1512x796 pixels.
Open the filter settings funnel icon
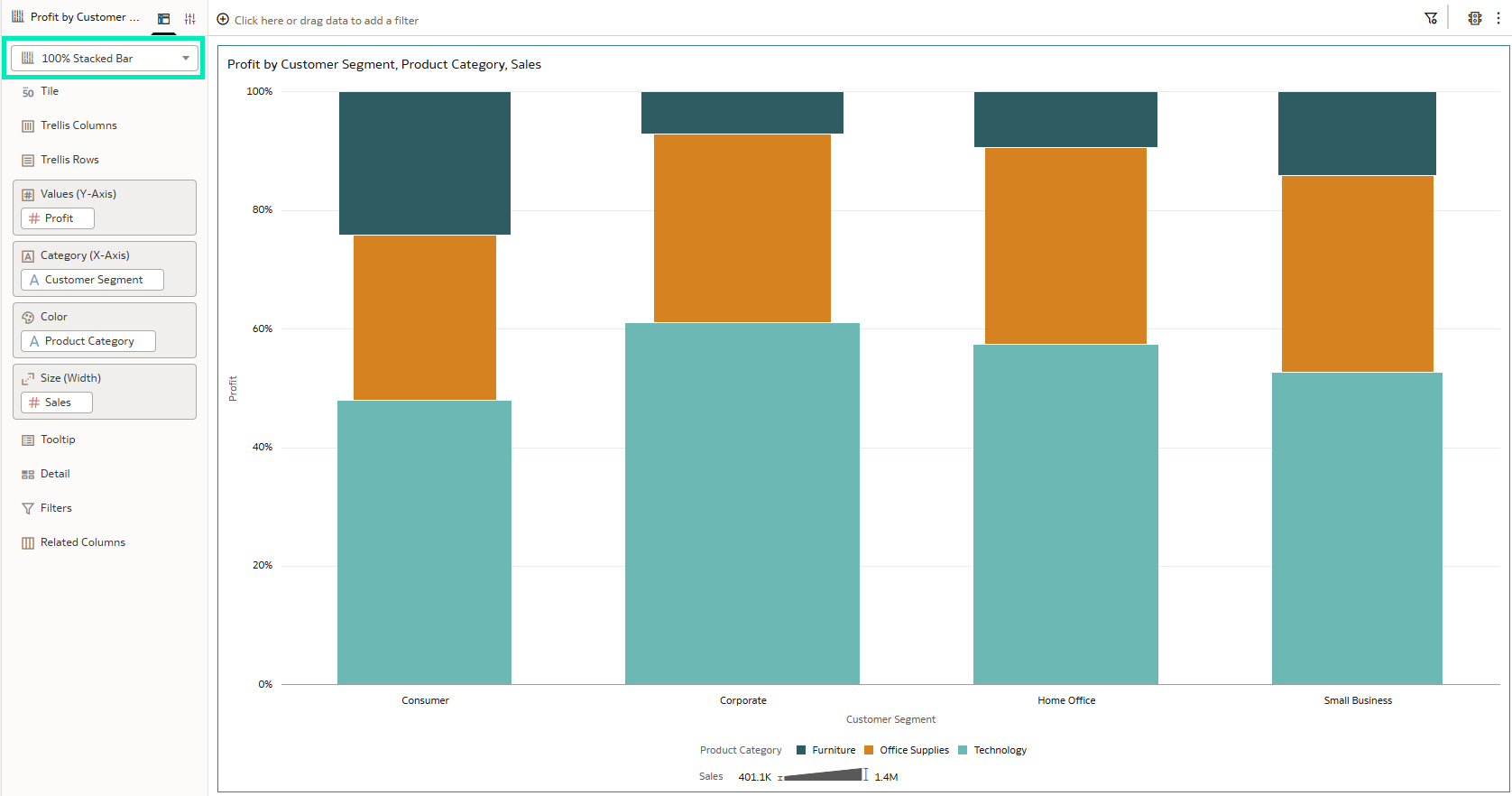click(1431, 18)
